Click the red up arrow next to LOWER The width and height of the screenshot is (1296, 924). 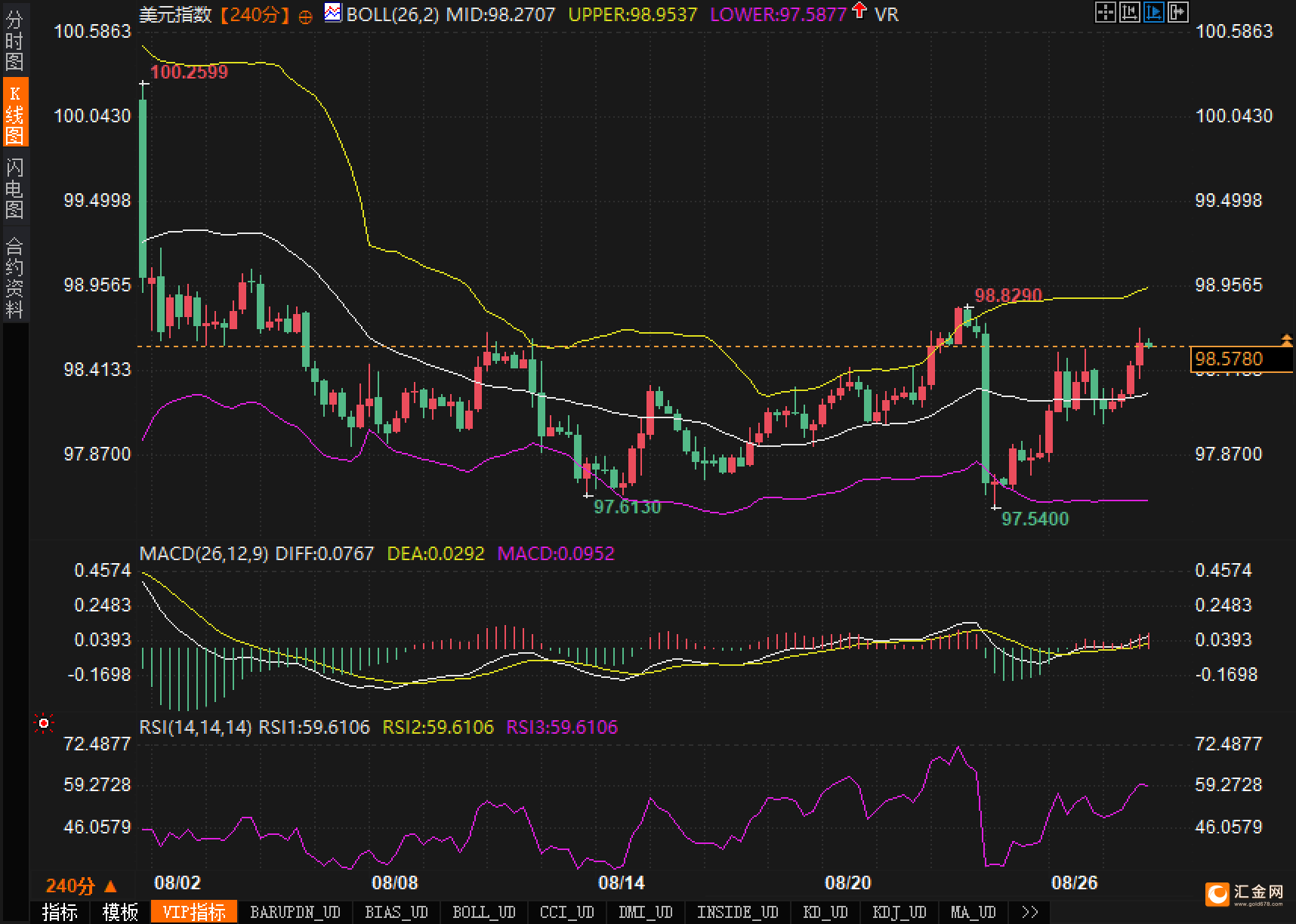click(859, 11)
